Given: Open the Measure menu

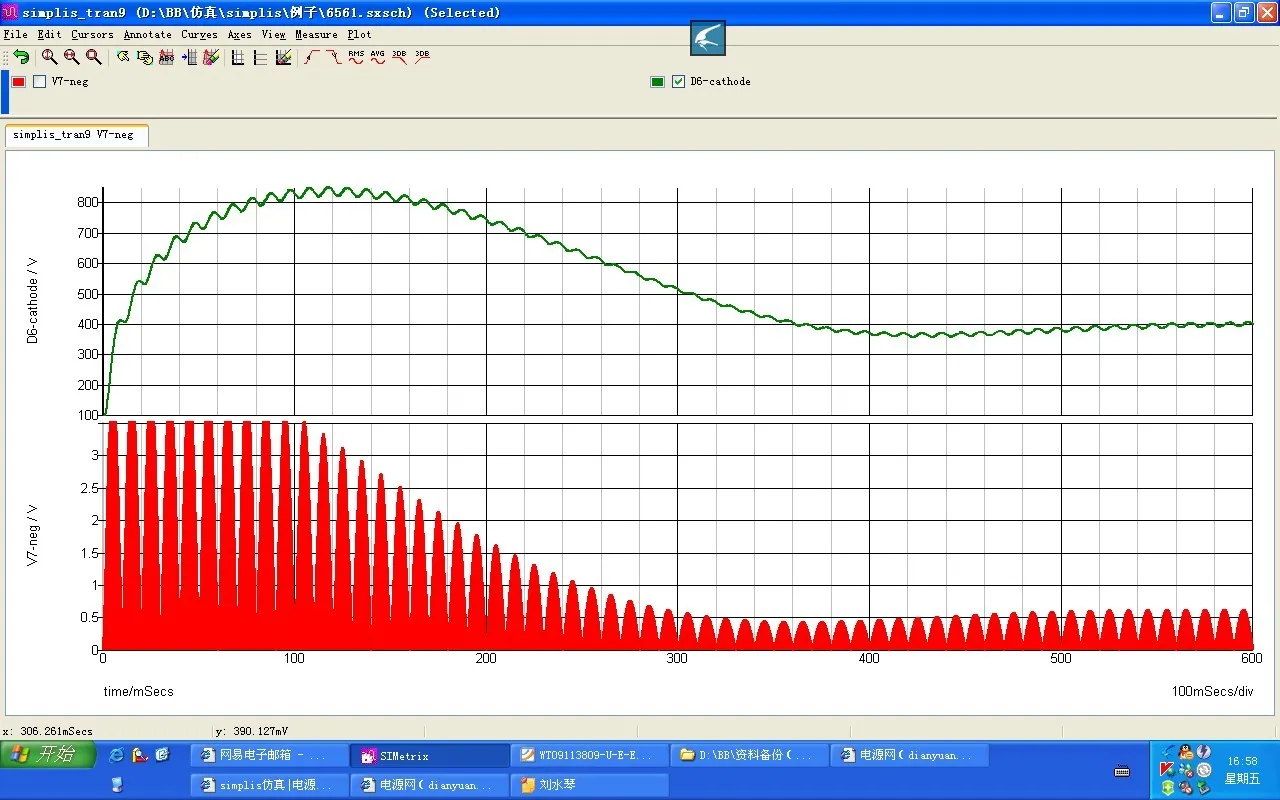Looking at the screenshot, I should coord(316,34).
